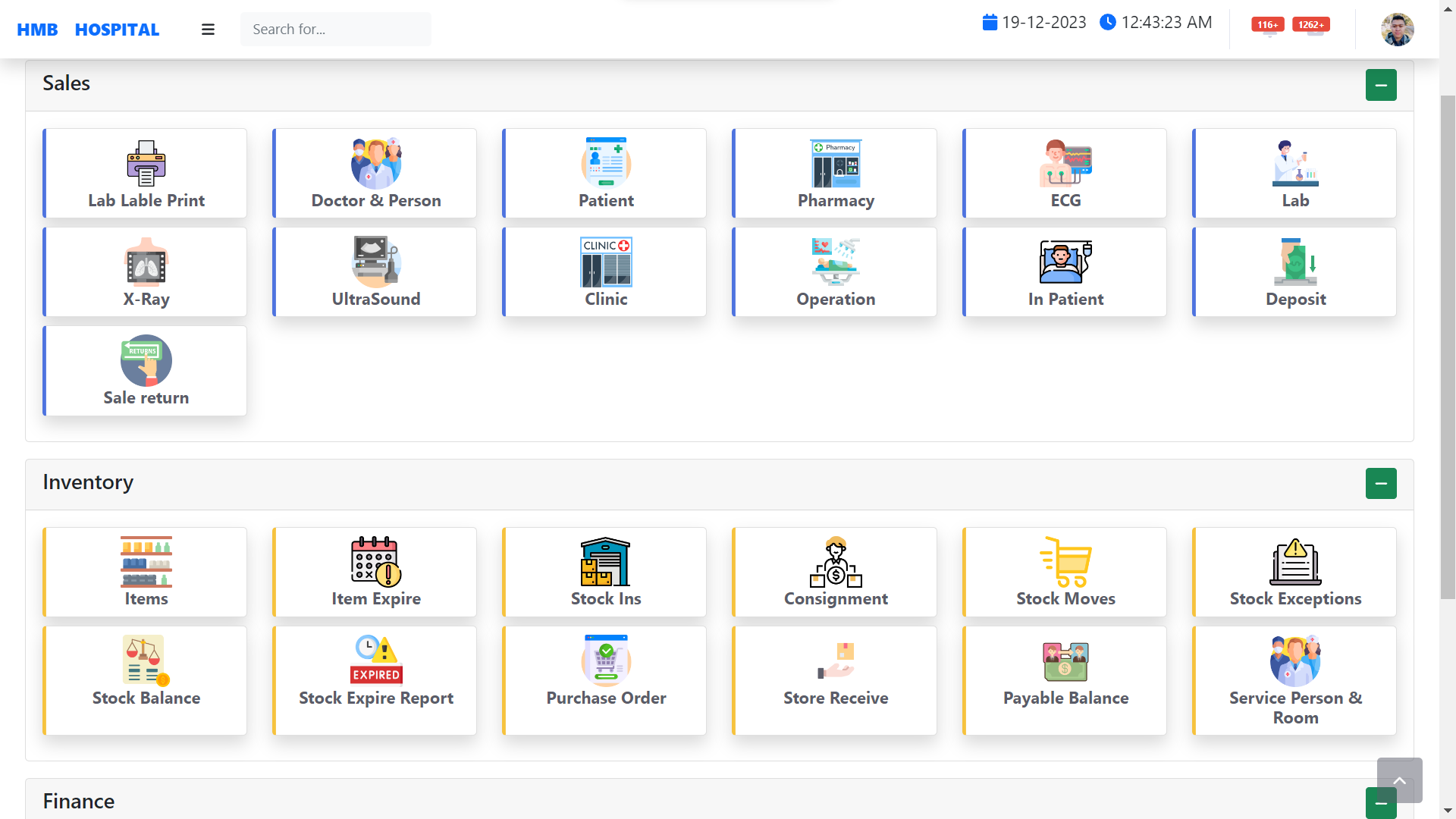This screenshot has width=1456, height=819.
Task: Click the Search for input field
Action: click(335, 30)
